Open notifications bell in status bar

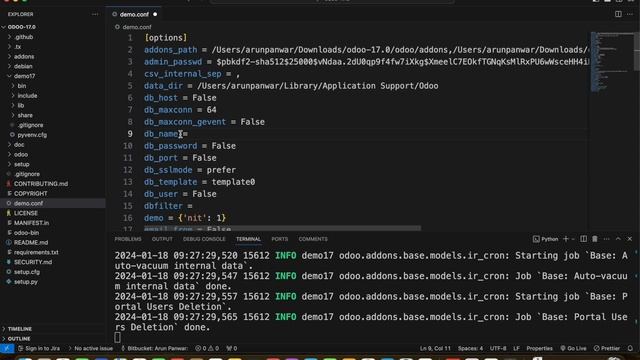[630, 349]
